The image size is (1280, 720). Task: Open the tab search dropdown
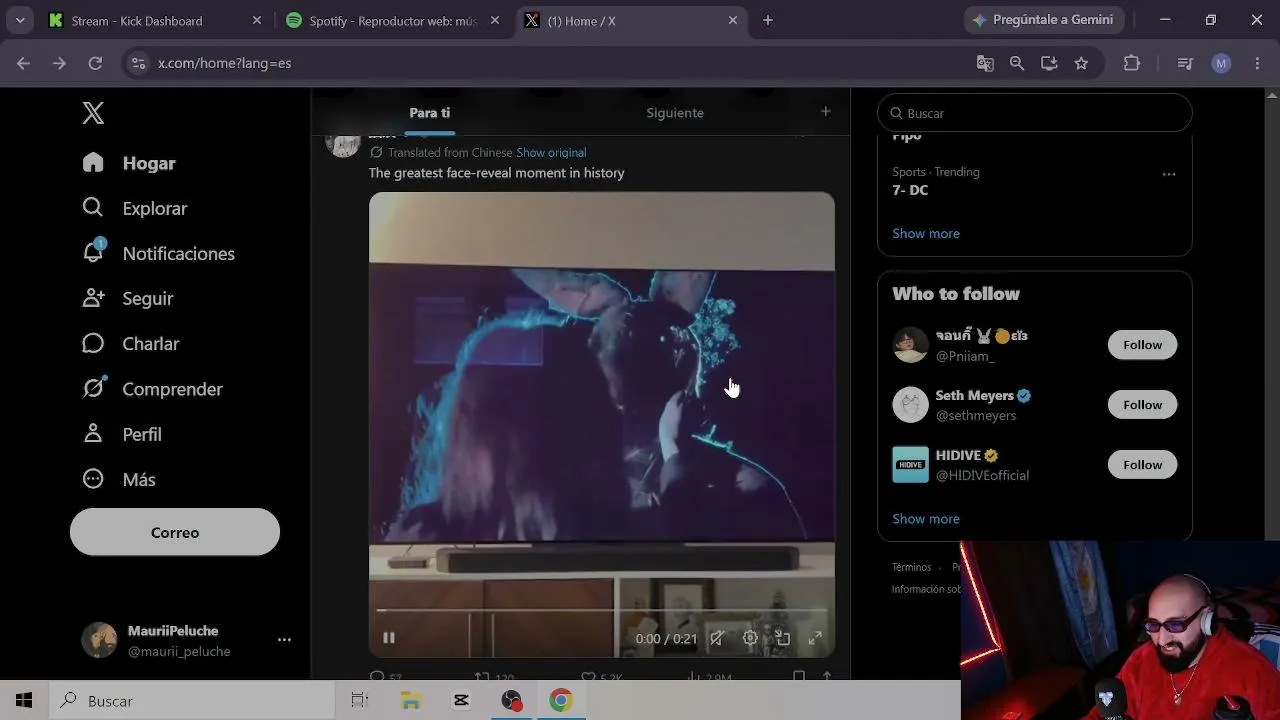(x=20, y=20)
